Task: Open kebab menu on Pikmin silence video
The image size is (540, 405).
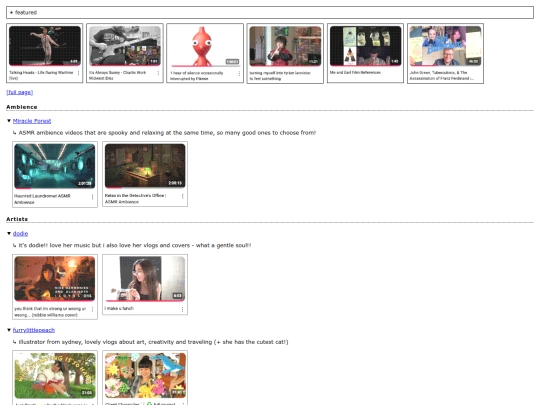Action: [x=239, y=73]
